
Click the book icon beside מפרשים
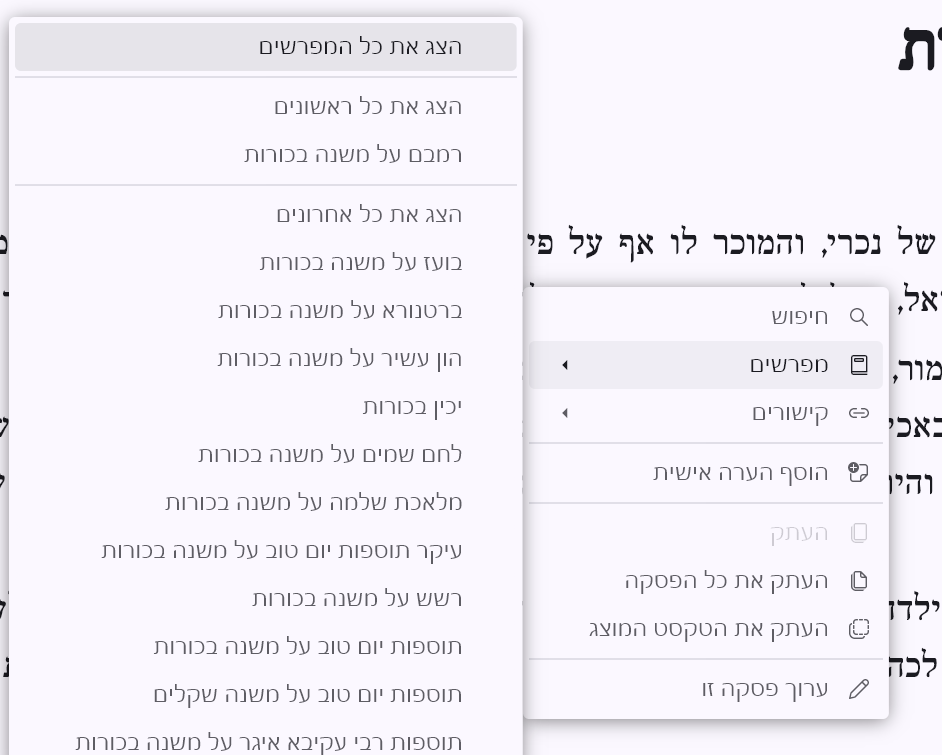(858, 365)
